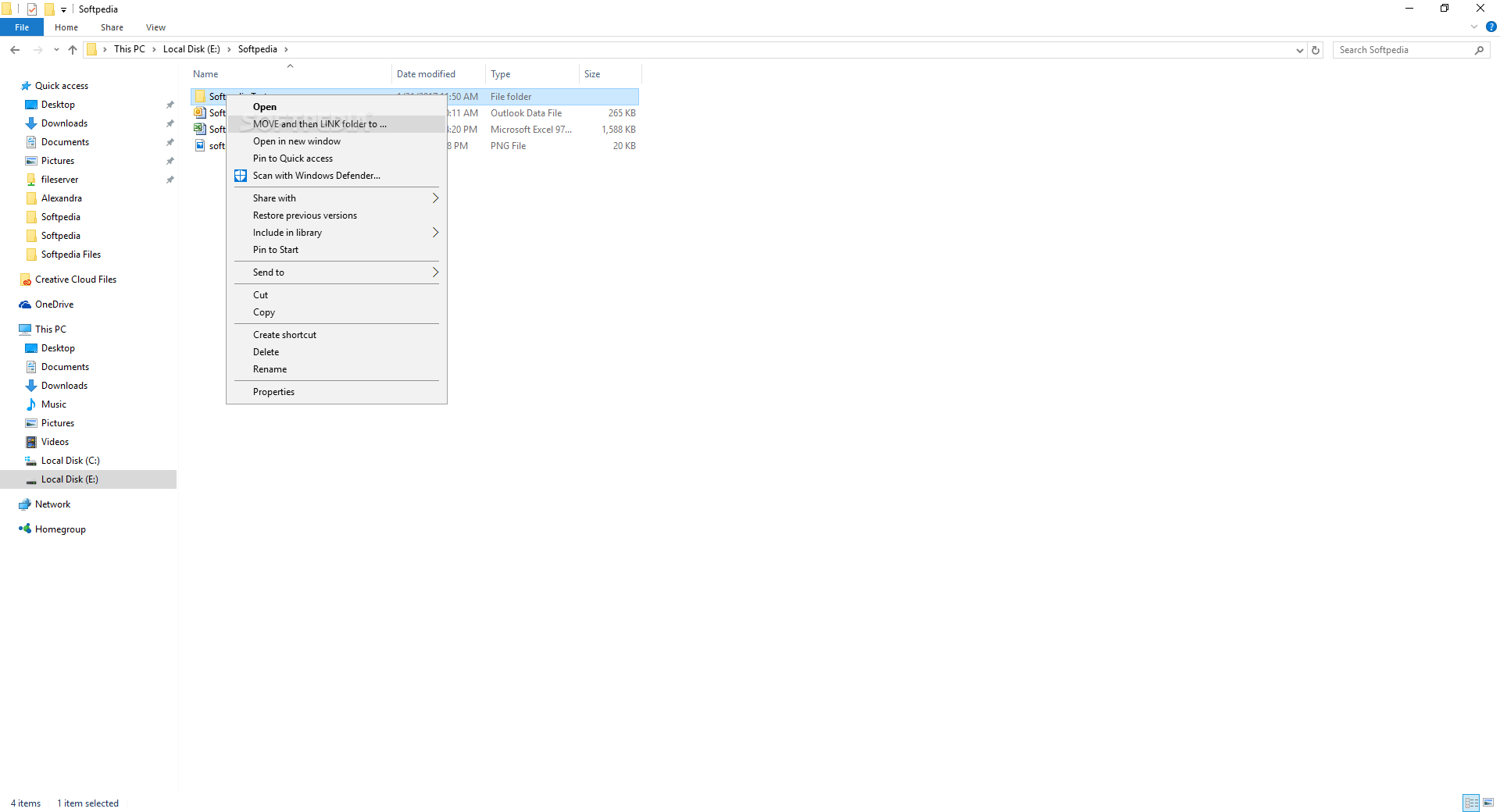1500x812 pixels.
Task: Unpin Downloads from Quick access
Action: click(x=170, y=123)
